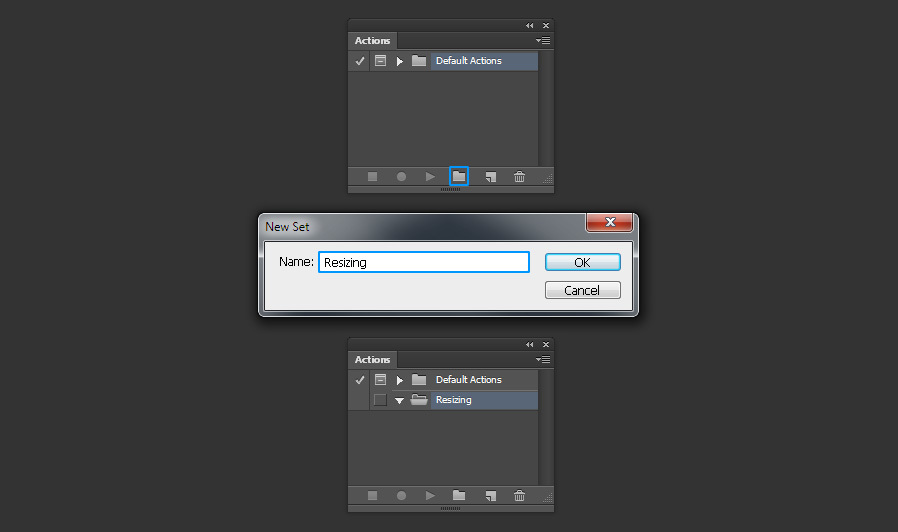The height and width of the screenshot is (532, 898).
Task: Cancel the New Set dialog
Action: click(x=582, y=290)
